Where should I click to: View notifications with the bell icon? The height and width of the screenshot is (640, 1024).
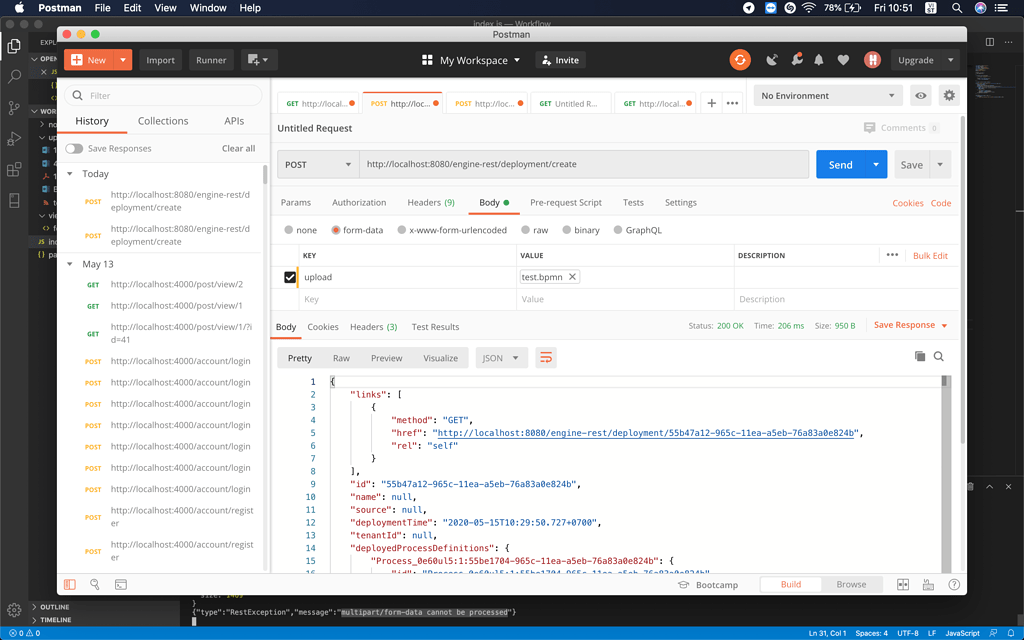[x=819, y=59]
